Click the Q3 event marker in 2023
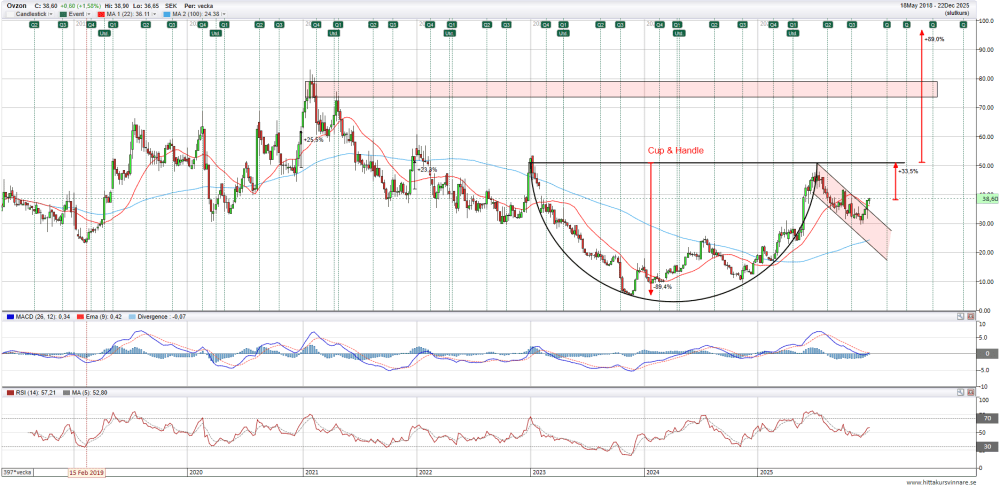The image size is (1000, 485). click(x=620, y=25)
